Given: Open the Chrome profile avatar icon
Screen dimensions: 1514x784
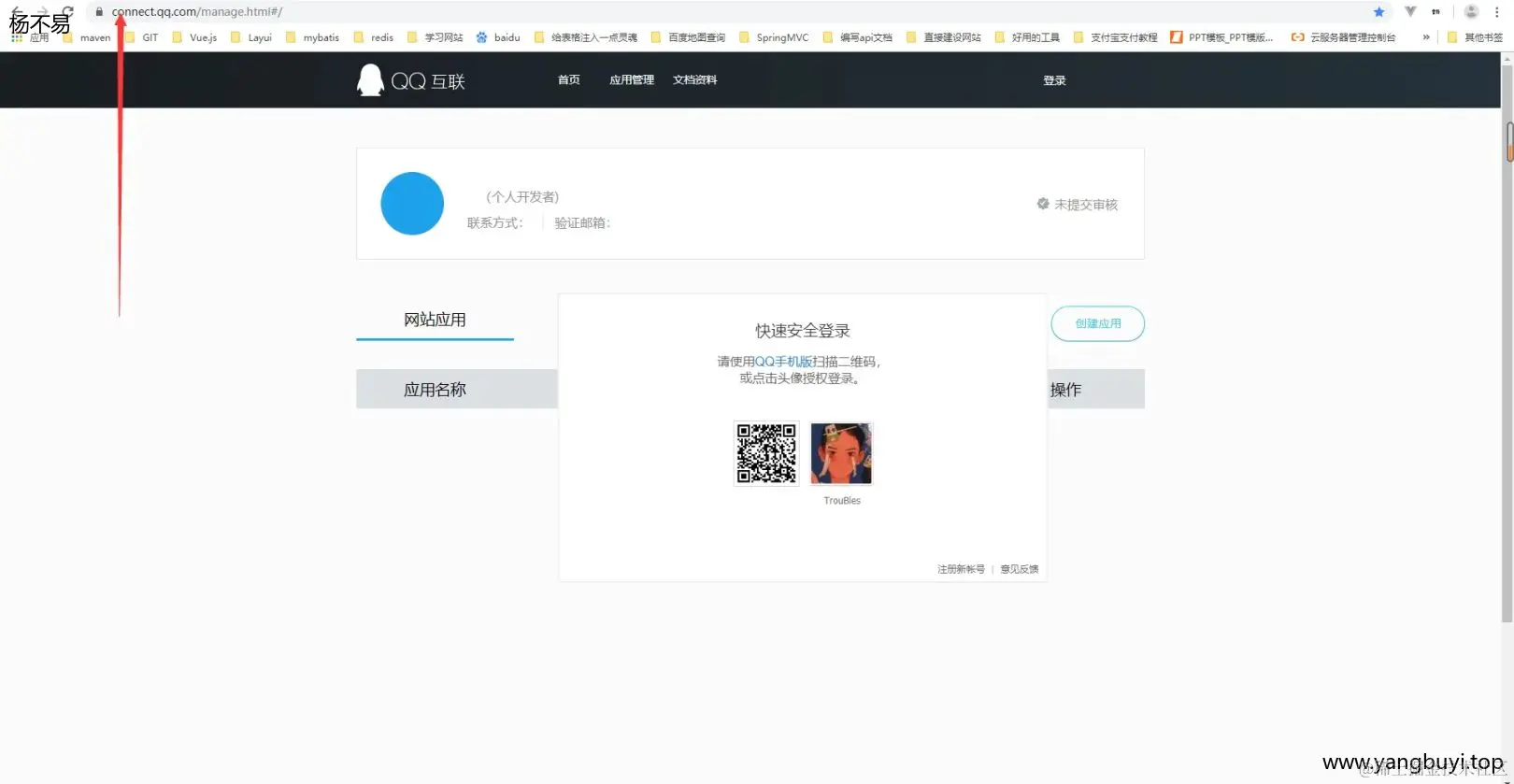Looking at the screenshot, I should (x=1471, y=12).
